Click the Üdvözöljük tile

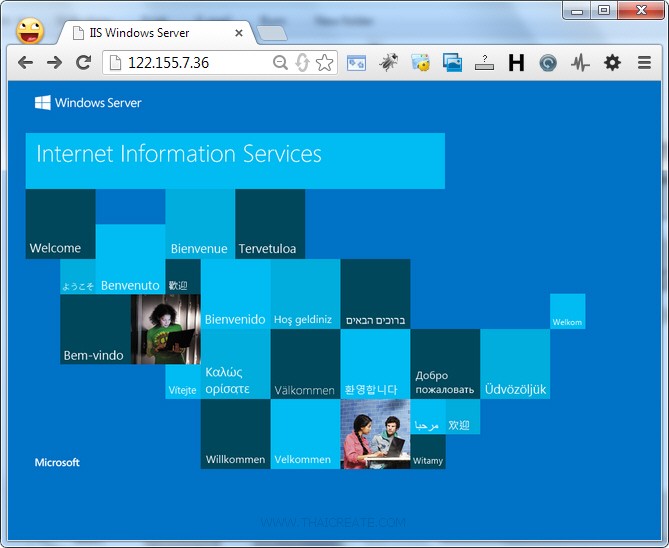(x=515, y=364)
